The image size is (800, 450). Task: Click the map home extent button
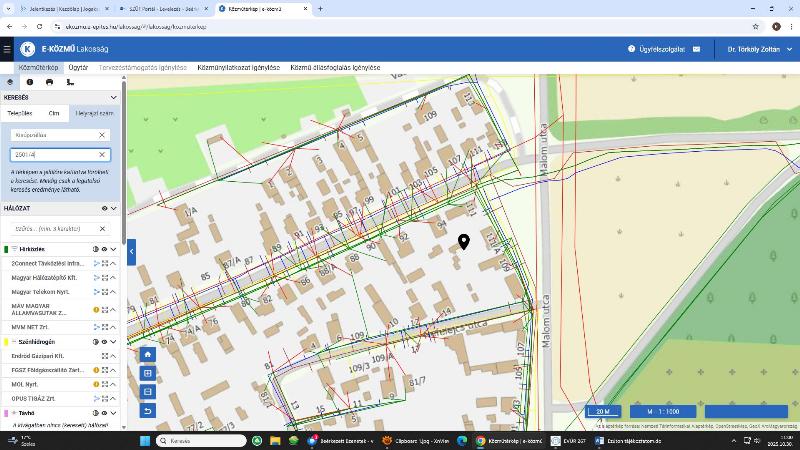point(148,354)
